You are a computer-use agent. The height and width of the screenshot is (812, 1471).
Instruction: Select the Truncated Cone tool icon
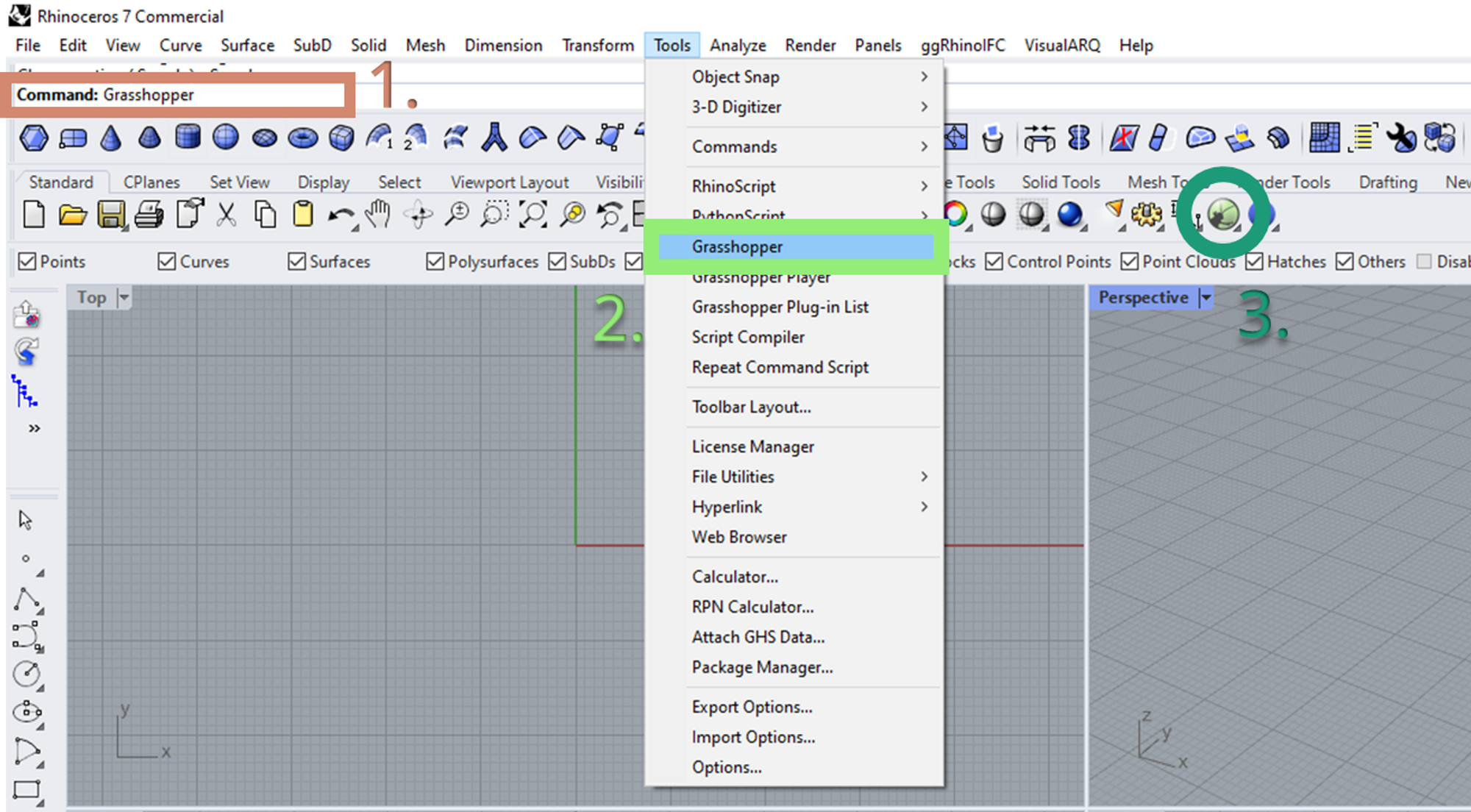tap(149, 138)
